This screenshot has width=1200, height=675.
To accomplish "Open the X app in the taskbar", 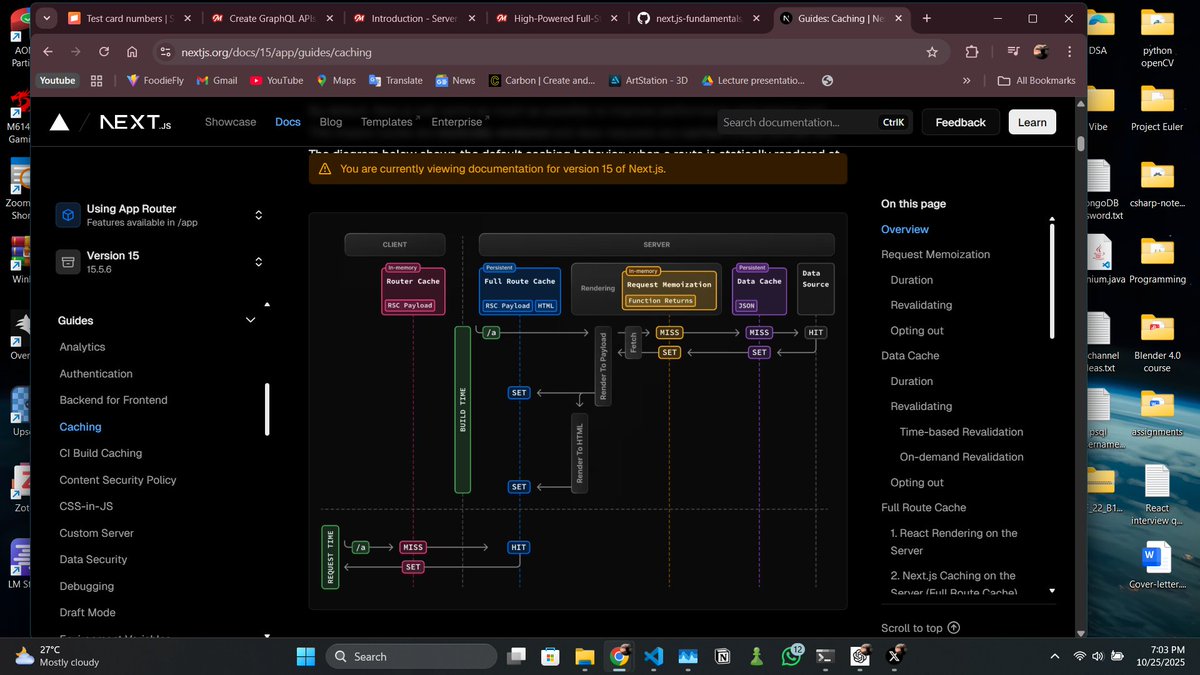I will point(897,657).
